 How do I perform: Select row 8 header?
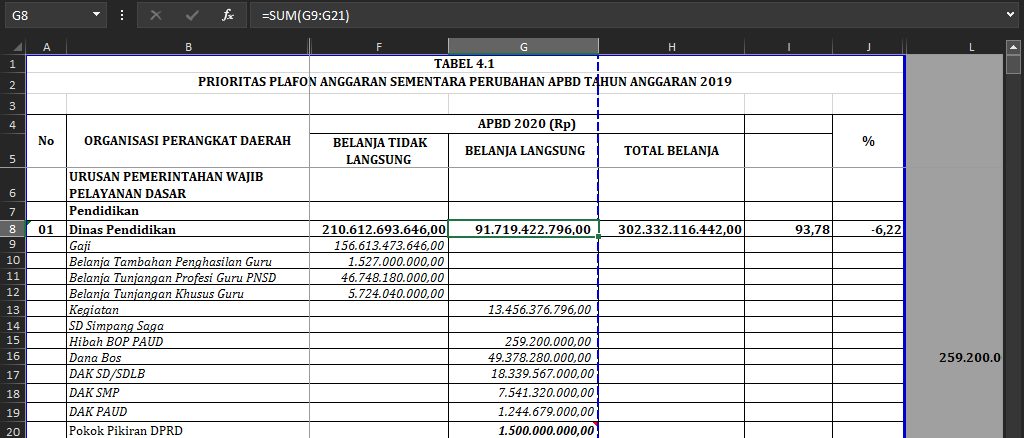pyautogui.click(x=12, y=229)
